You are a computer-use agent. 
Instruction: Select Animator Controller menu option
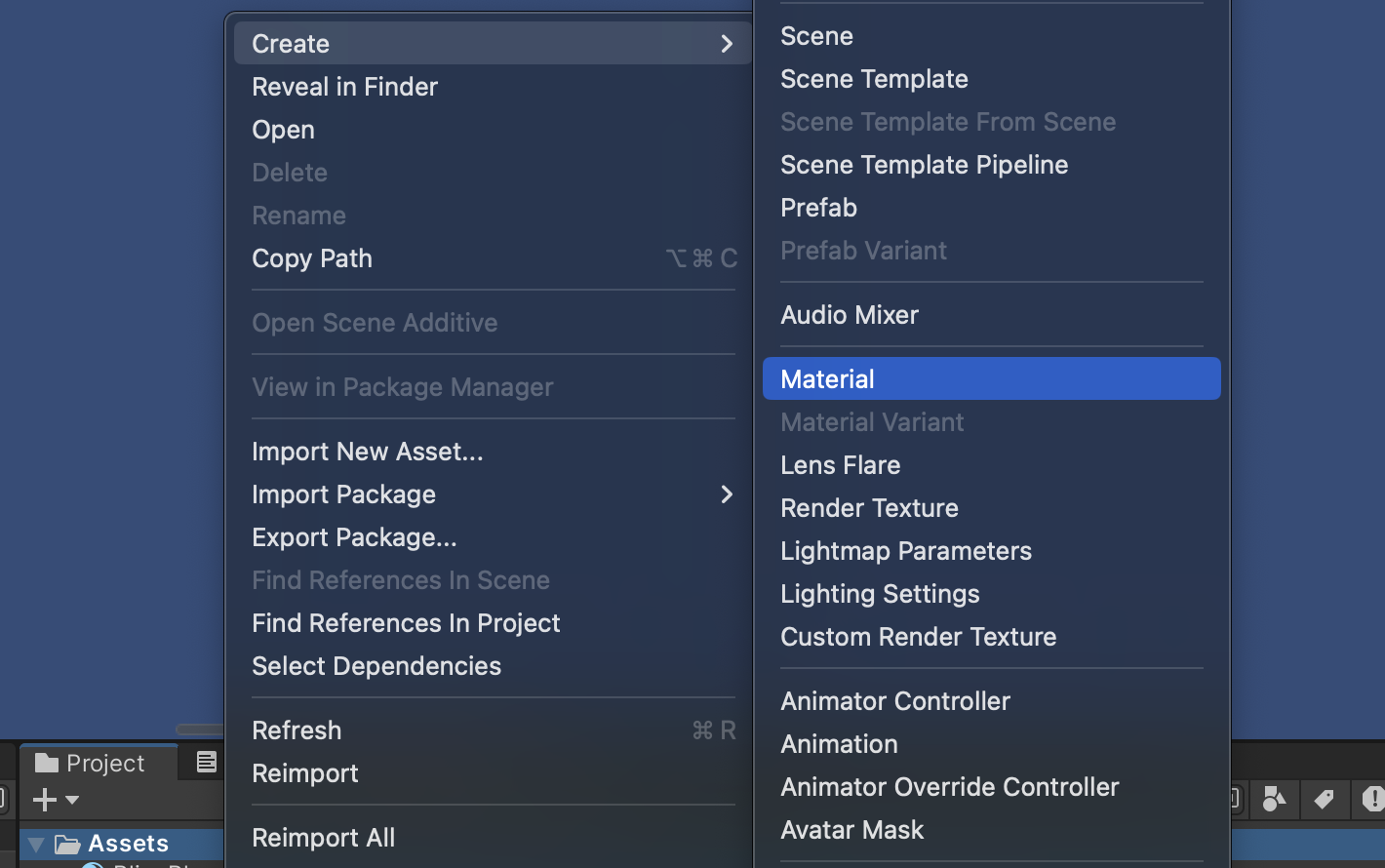pyautogui.click(x=895, y=701)
